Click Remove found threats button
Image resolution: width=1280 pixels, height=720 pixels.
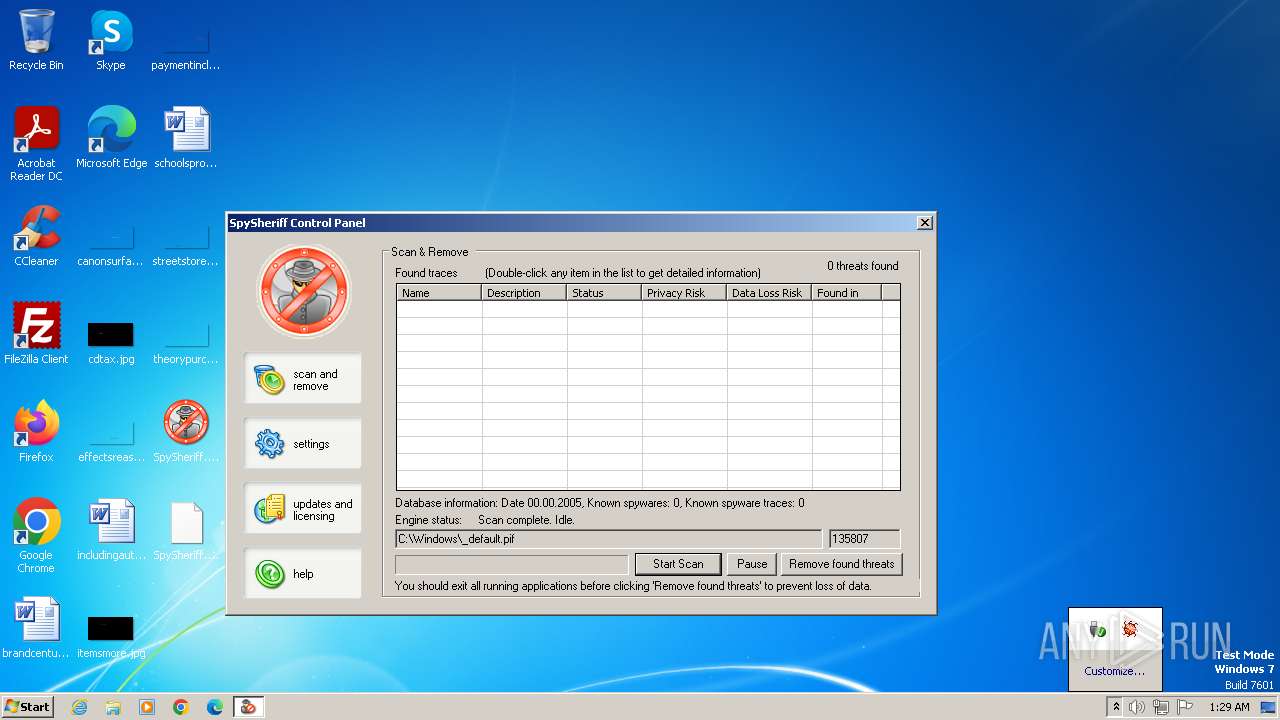(x=842, y=564)
